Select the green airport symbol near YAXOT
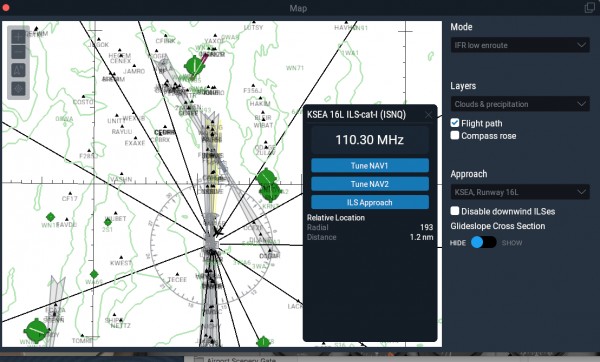 [195, 66]
